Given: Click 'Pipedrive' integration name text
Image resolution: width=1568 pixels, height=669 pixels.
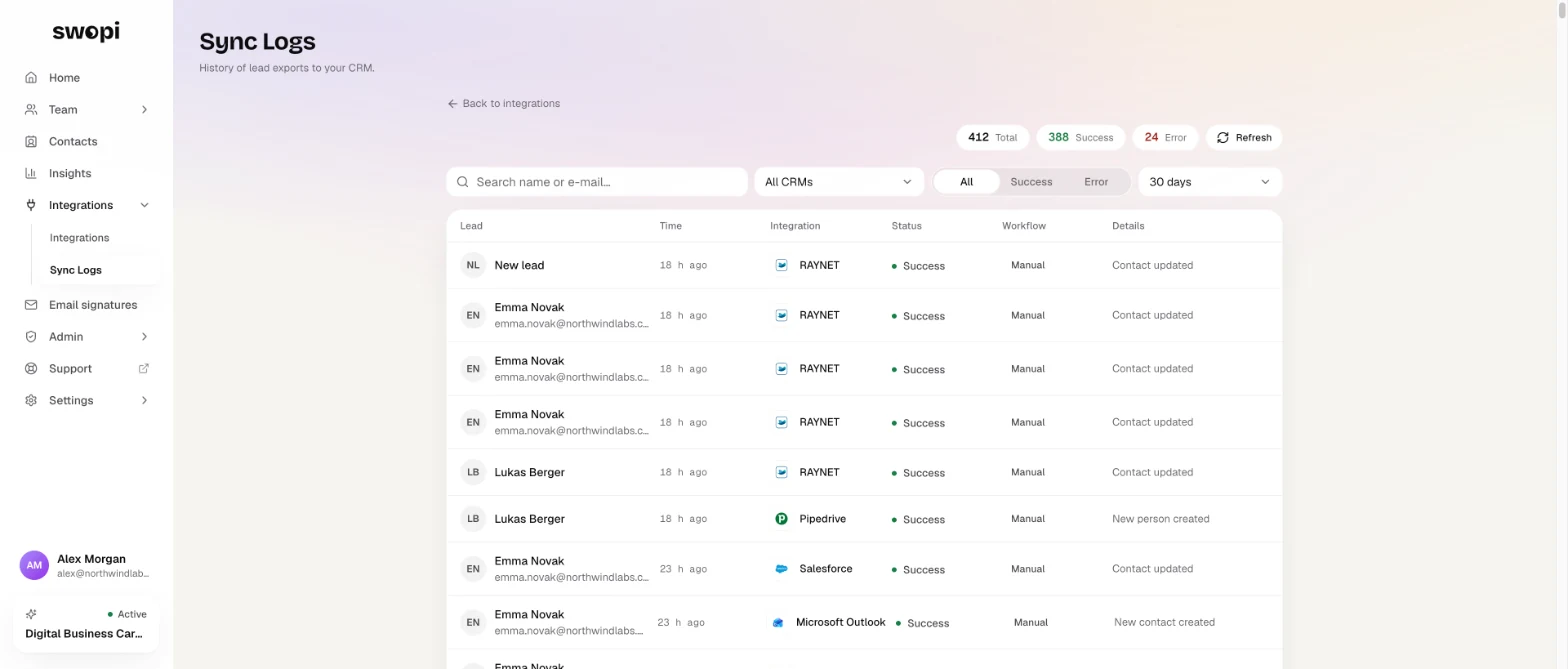Looking at the screenshot, I should pos(822,519).
